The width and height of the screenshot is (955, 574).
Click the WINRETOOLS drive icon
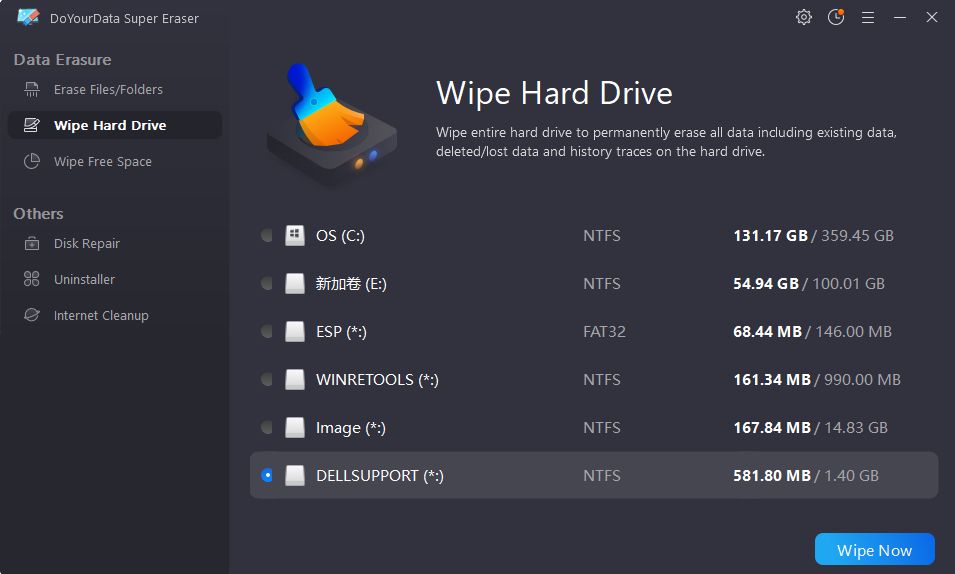[295, 379]
